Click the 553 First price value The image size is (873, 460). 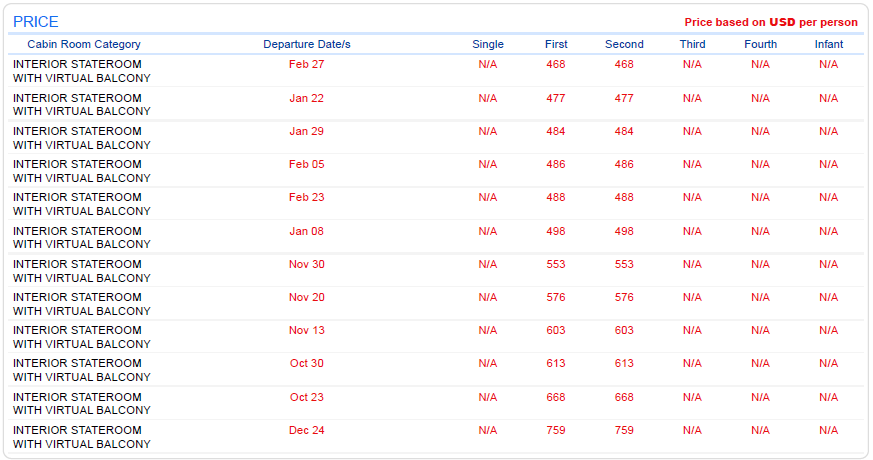pyautogui.click(x=556, y=264)
